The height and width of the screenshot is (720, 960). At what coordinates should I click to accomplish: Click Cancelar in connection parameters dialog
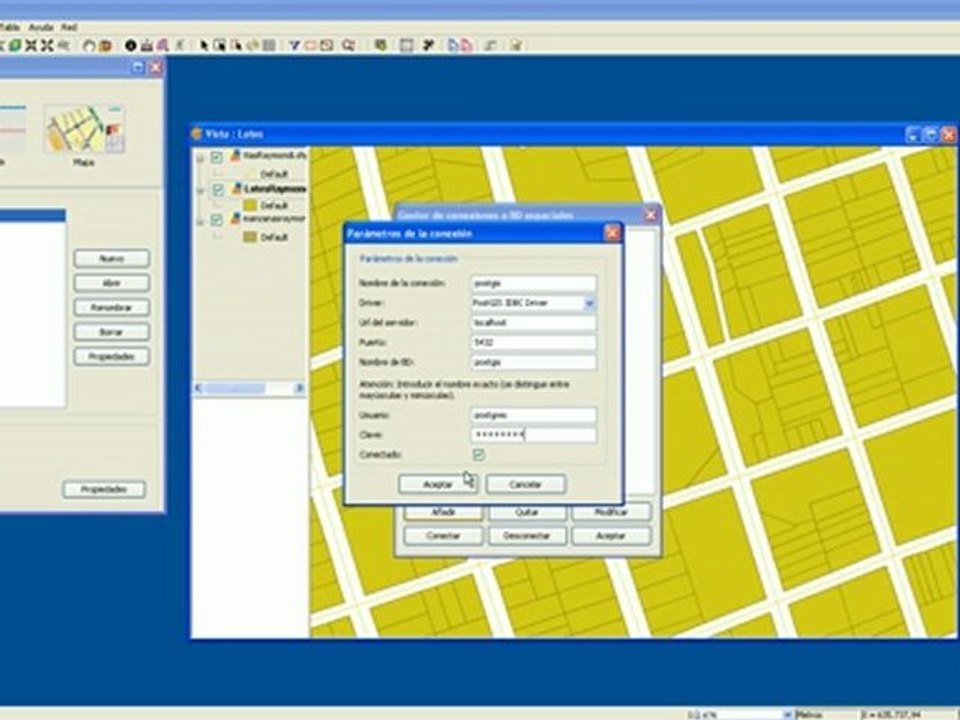click(526, 484)
